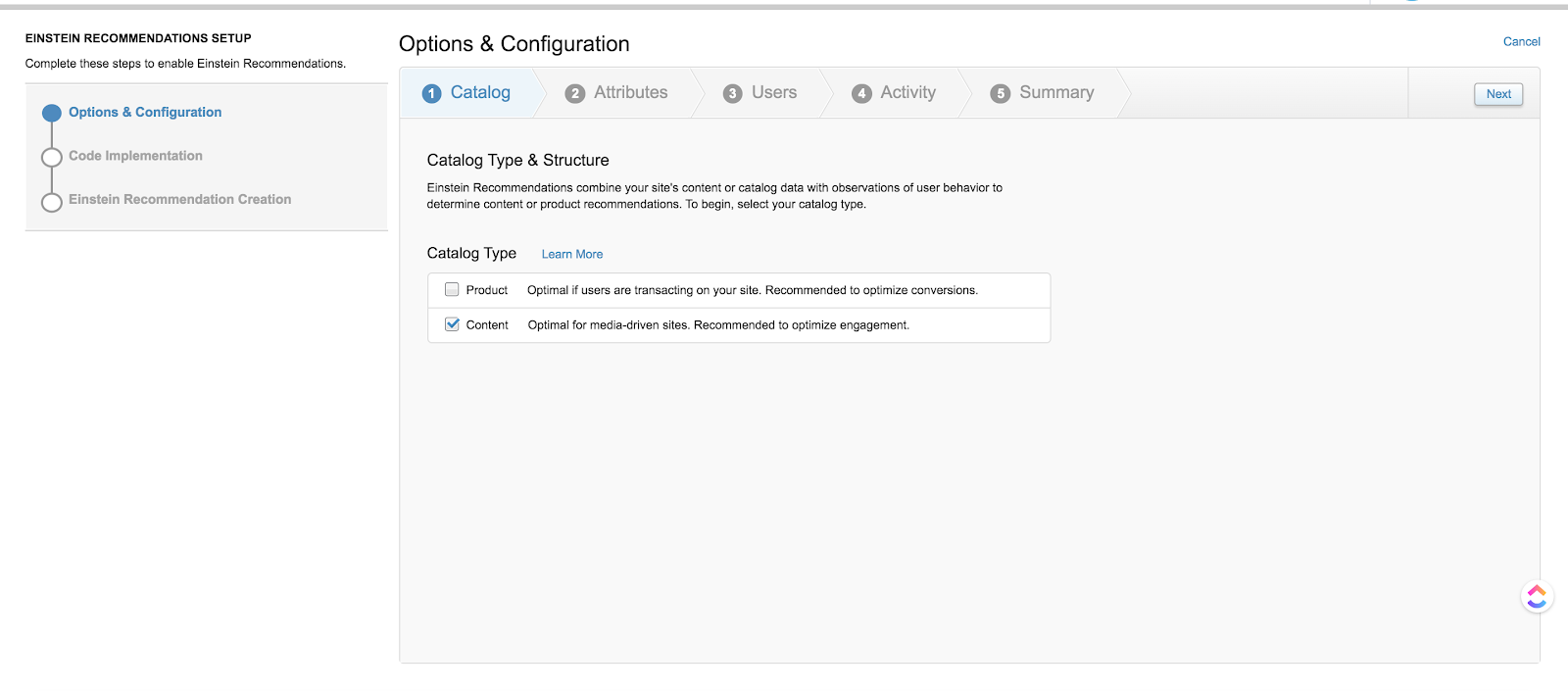Select the Summary tab
Screen dimensions: 1568x691
click(x=1055, y=92)
